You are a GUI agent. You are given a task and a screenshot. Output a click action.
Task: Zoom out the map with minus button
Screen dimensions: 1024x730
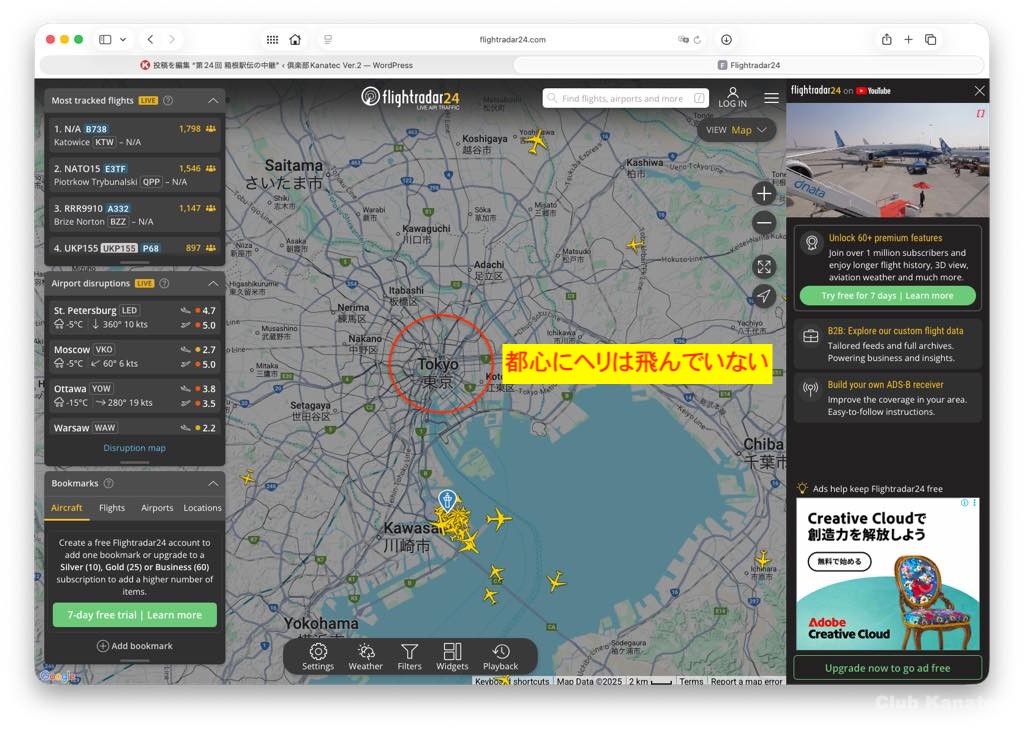click(x=764, y=223)
